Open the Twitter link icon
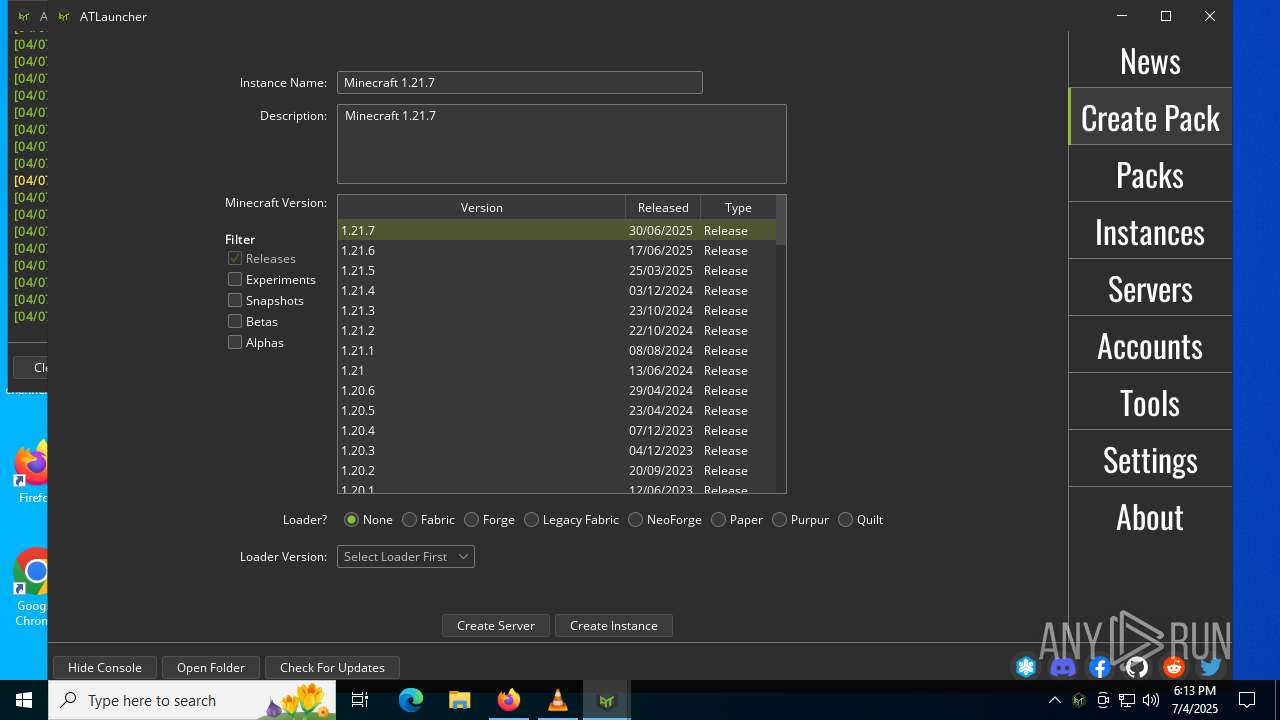Screen dimensions: 1280x720 [x=1211, y=667]
